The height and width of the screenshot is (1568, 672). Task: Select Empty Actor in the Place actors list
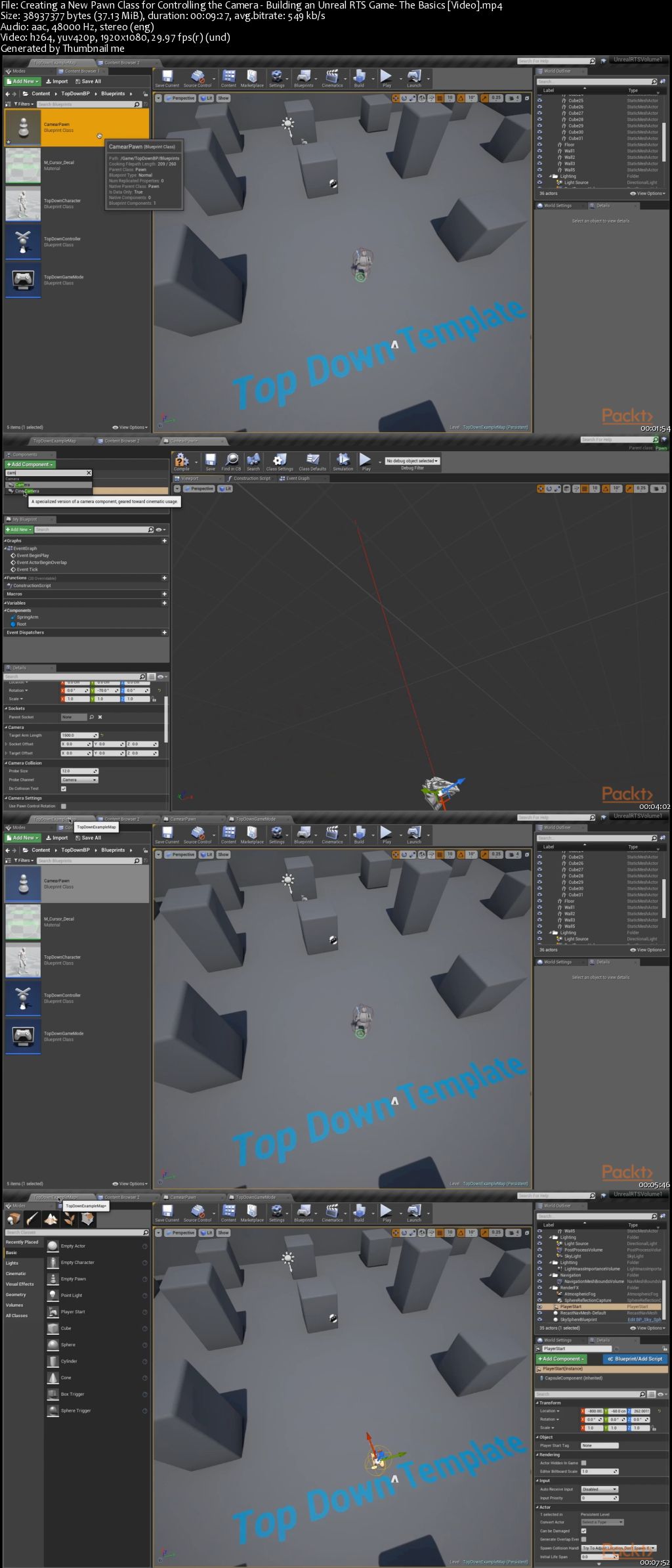click(x=96, y=1246)
